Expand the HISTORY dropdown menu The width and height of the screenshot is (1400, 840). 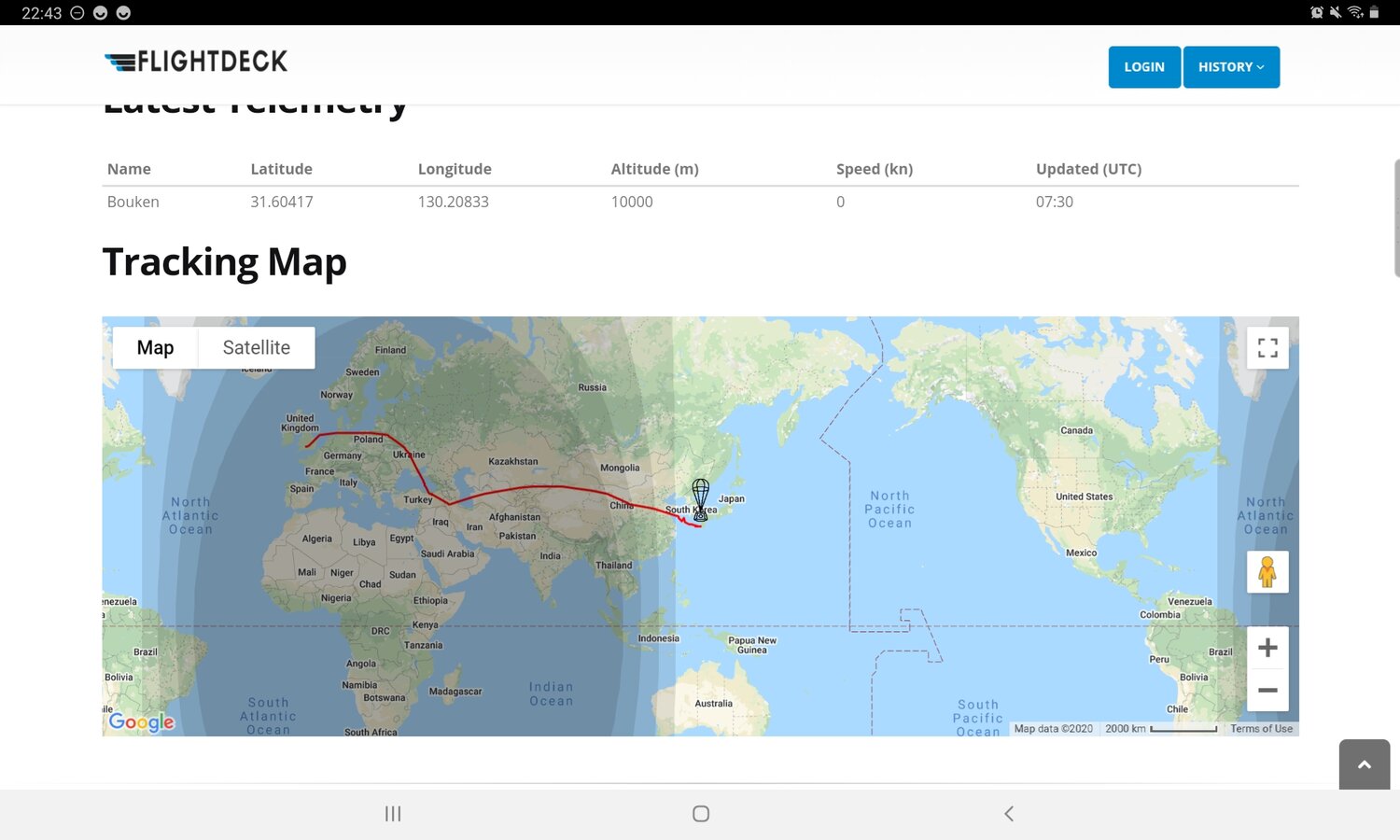click(1231, 67)
